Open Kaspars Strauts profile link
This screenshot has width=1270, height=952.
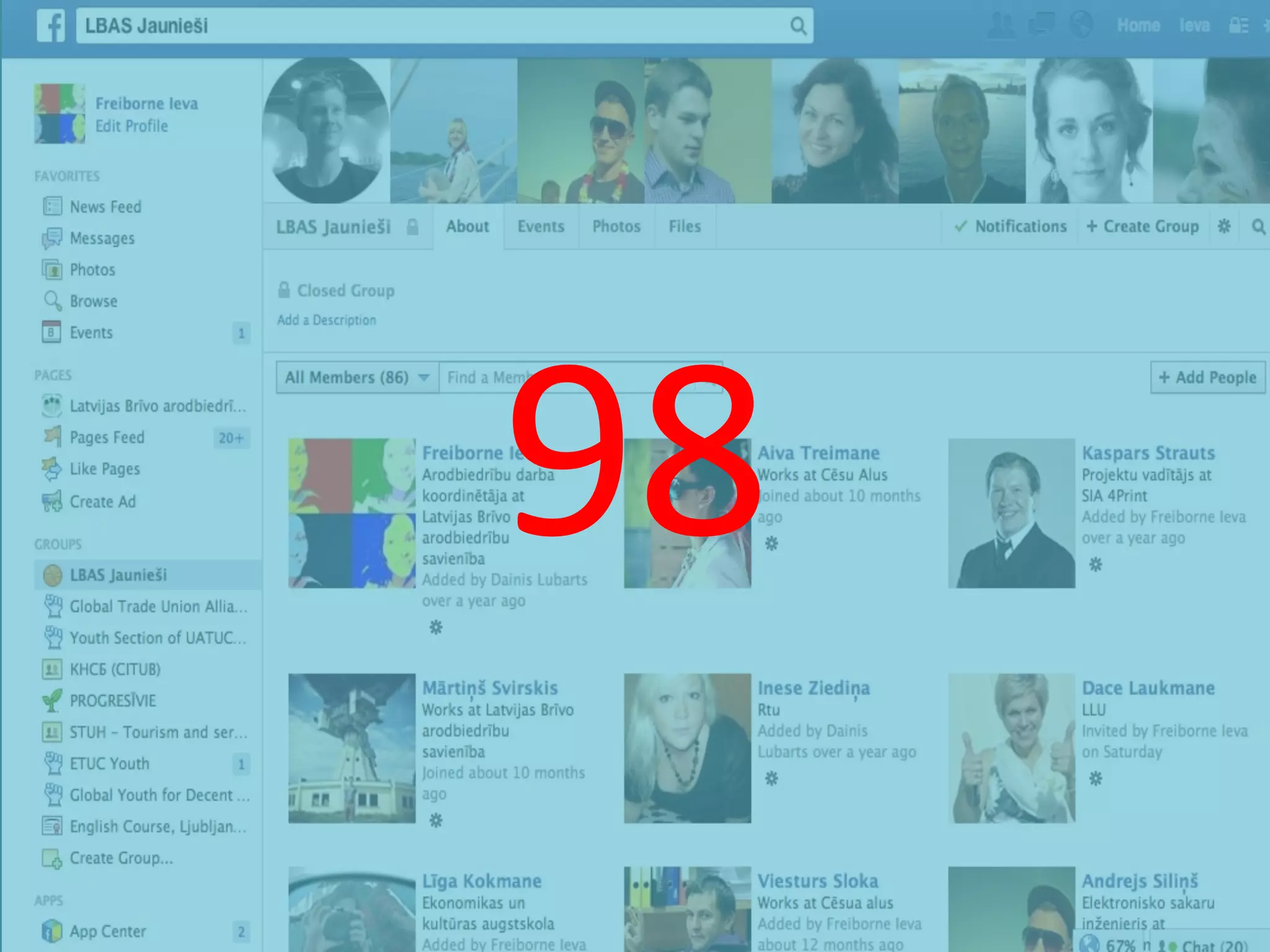coord(1148,453)
